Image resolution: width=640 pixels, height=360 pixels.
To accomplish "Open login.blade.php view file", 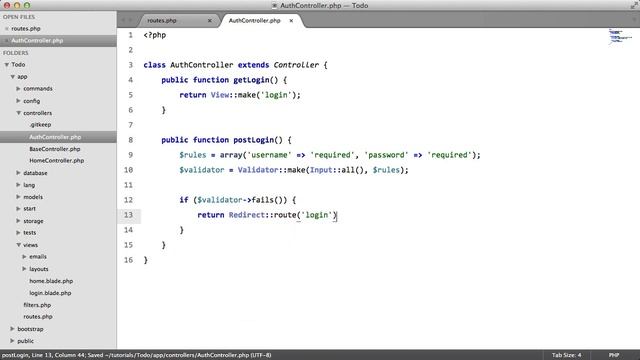I will [50, 293].
